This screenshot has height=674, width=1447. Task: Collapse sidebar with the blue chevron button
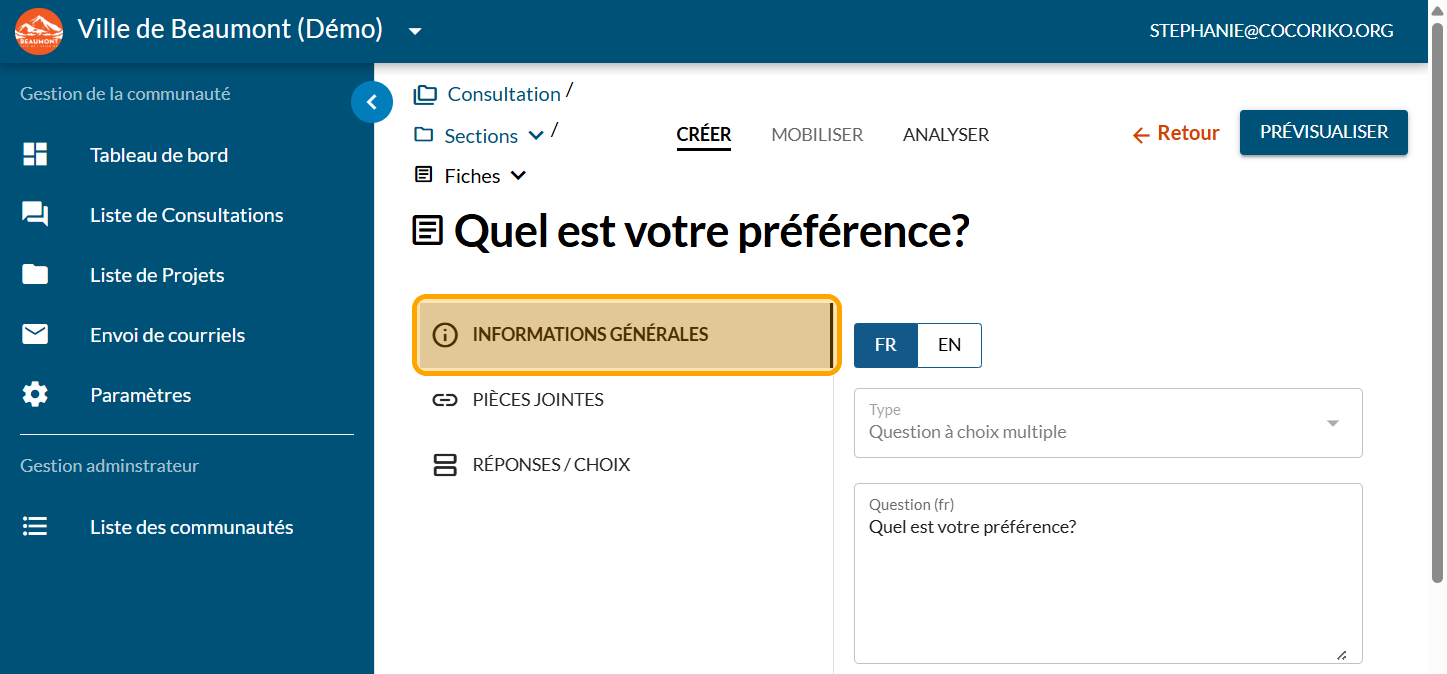pos(372,102)
